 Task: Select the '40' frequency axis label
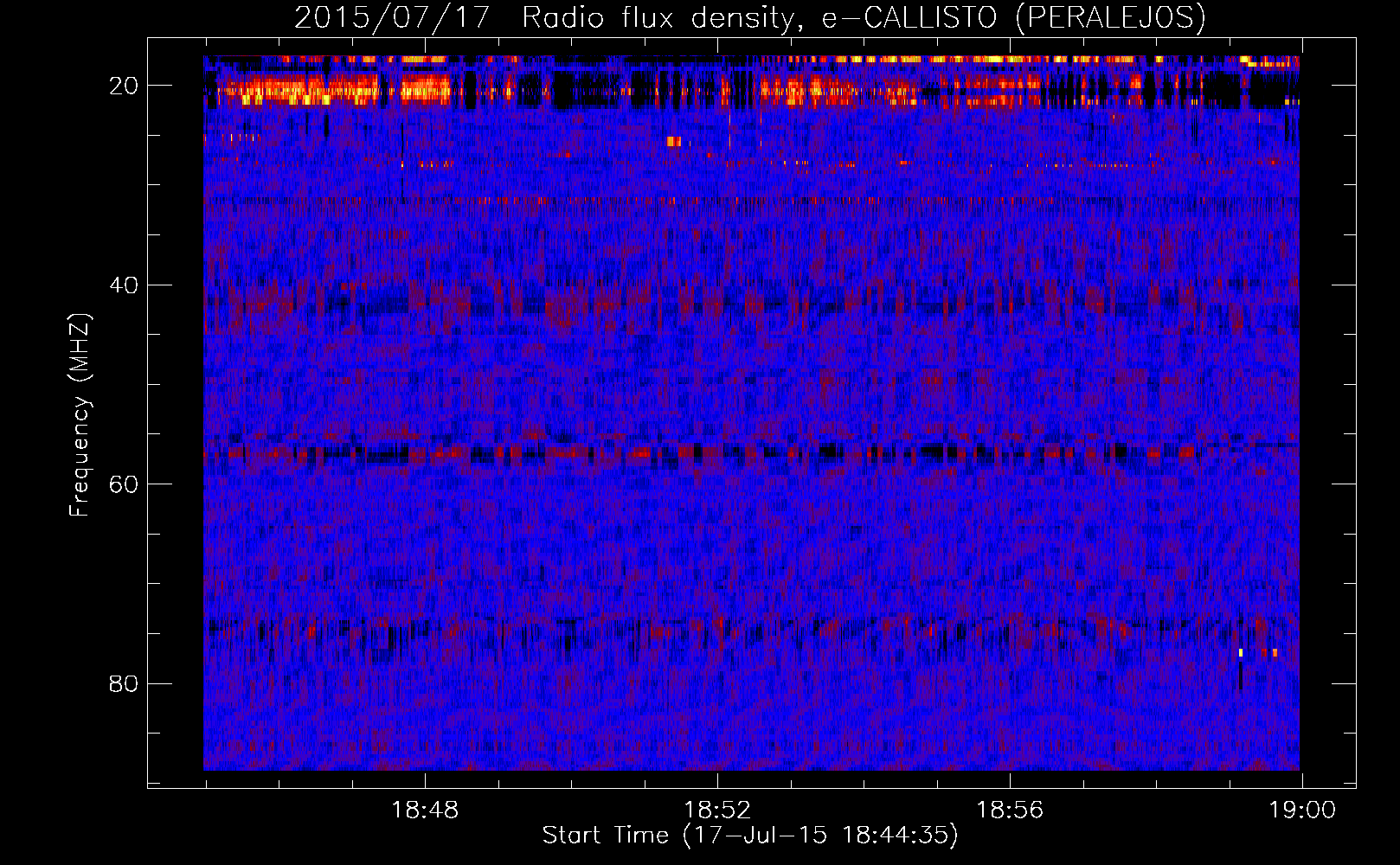coord(125,285)
